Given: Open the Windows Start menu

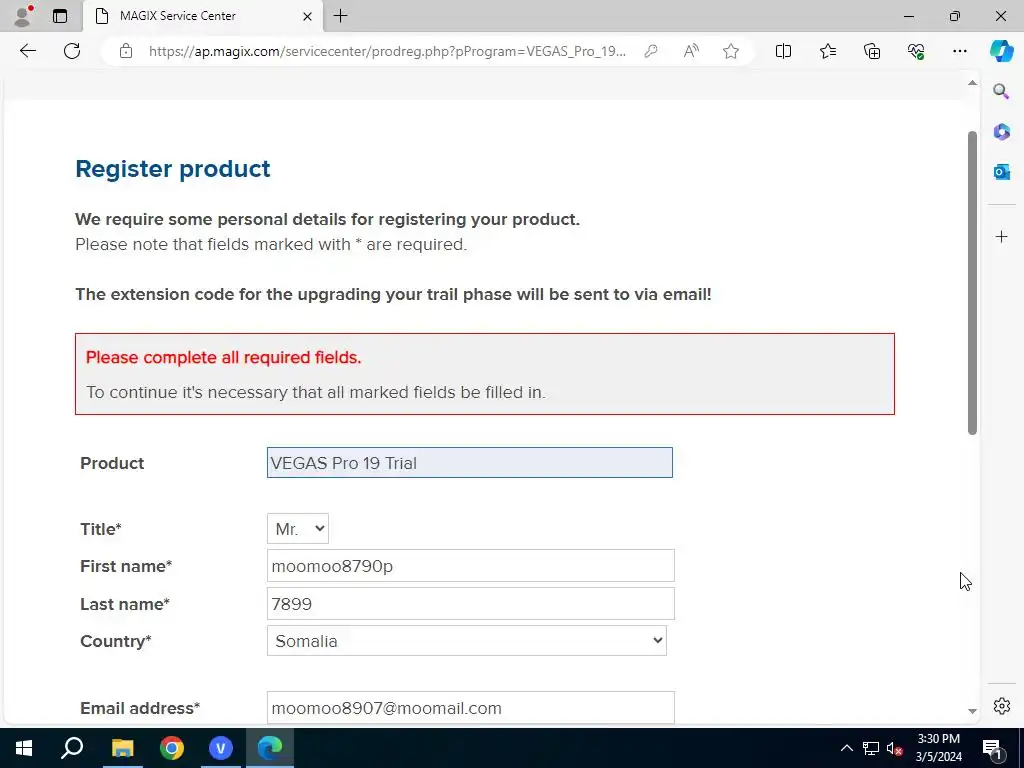Looking at the screenshot, I should (24, 748).
